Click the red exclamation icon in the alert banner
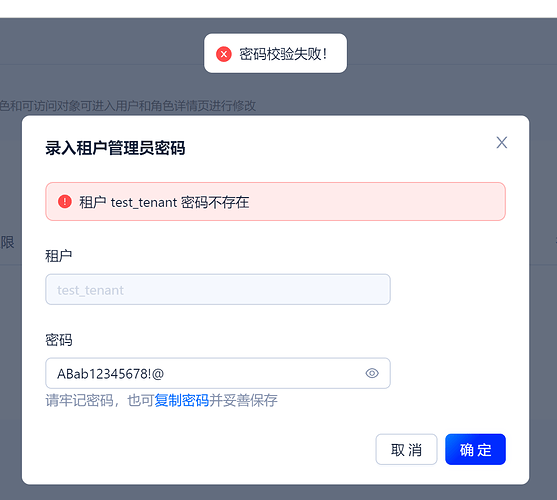557x500 pixels. [x=65, y=202]
